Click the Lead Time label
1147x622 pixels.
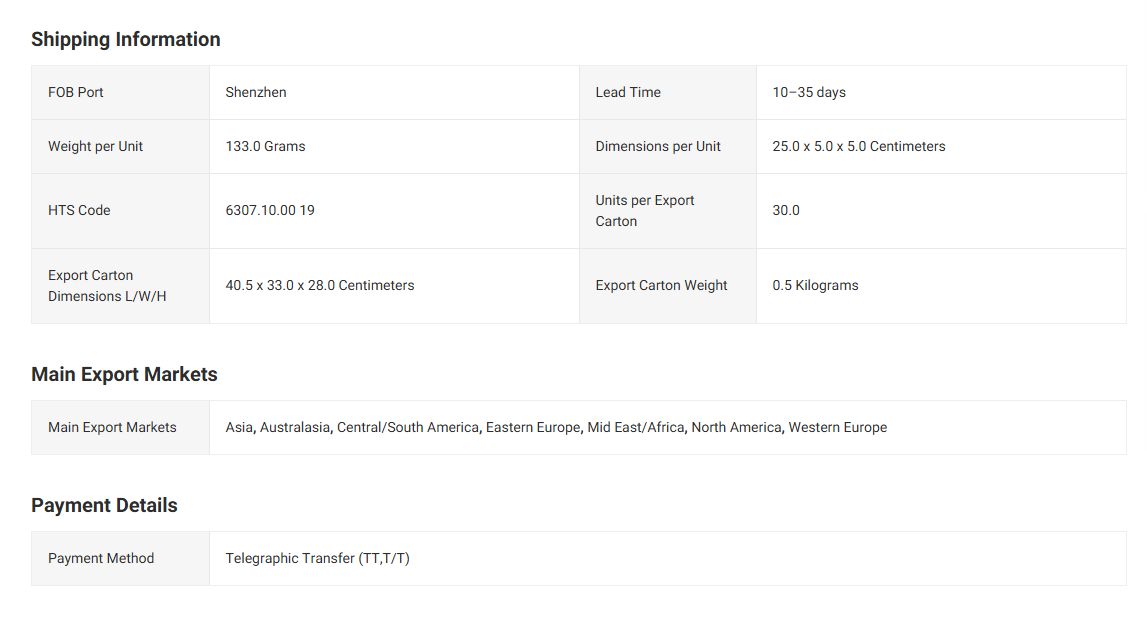pyautogui.click(x=628, y=92)
